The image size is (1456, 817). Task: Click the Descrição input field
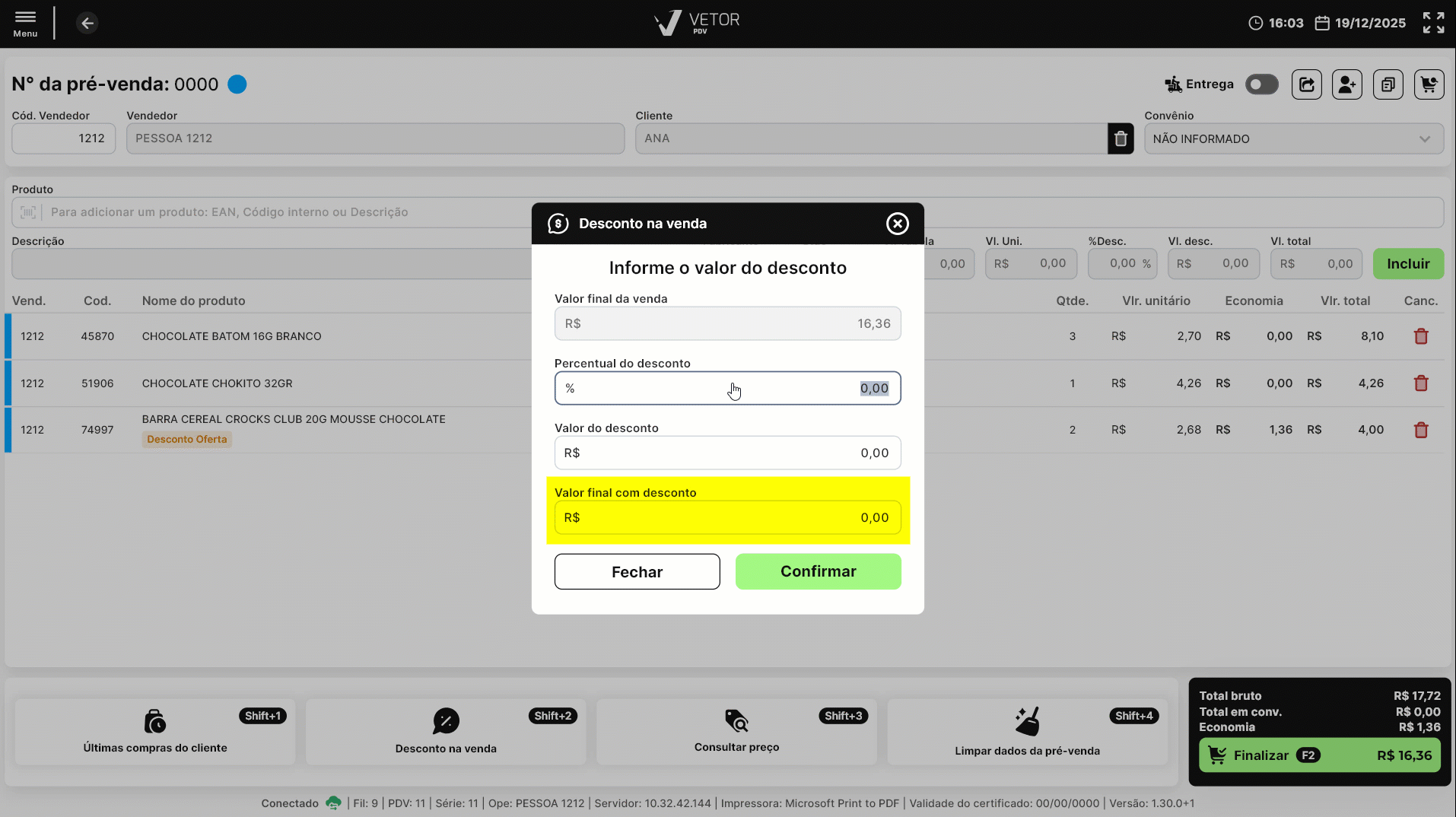coord(272,263)
